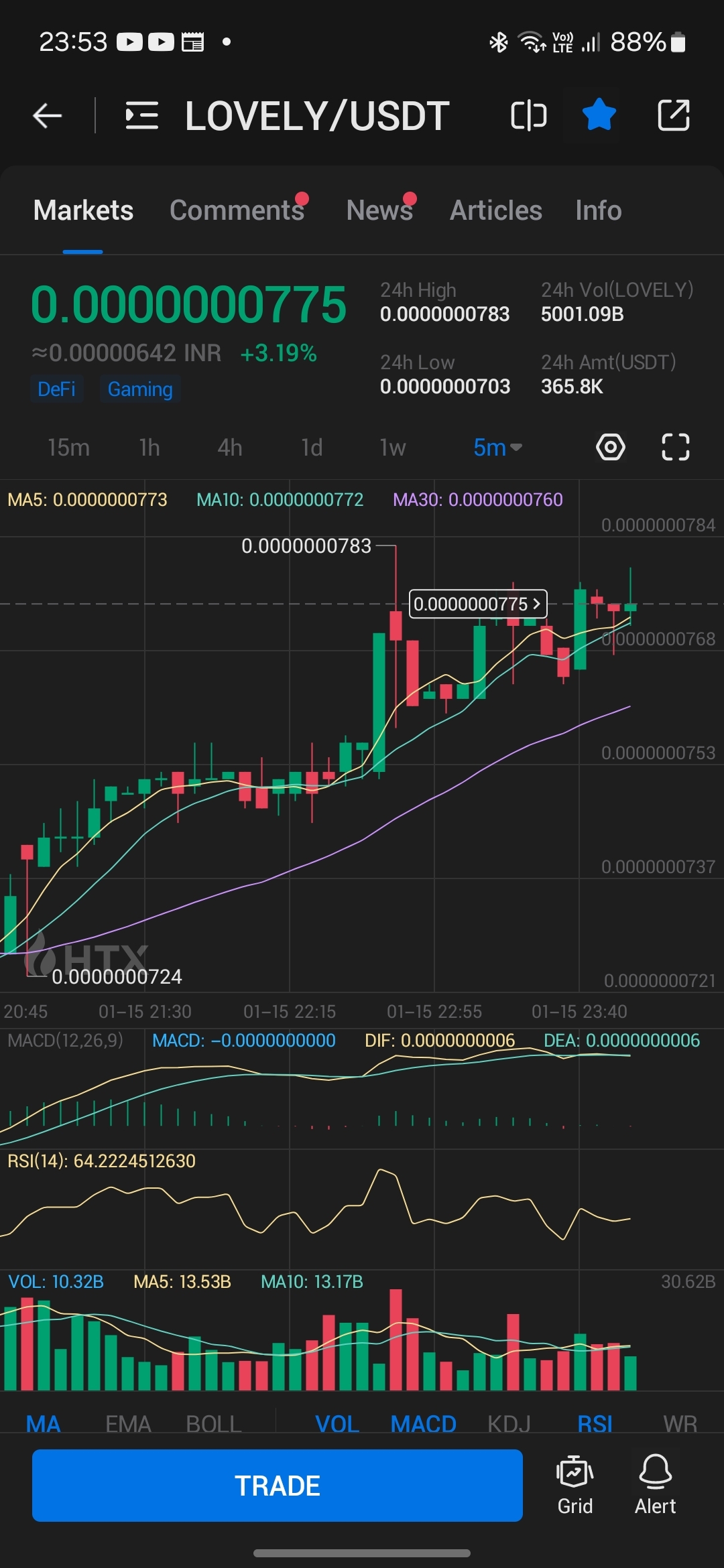Screen dimensions: 724x1568
Task: Expand chart to fullscreen
Action: [675, 447]
